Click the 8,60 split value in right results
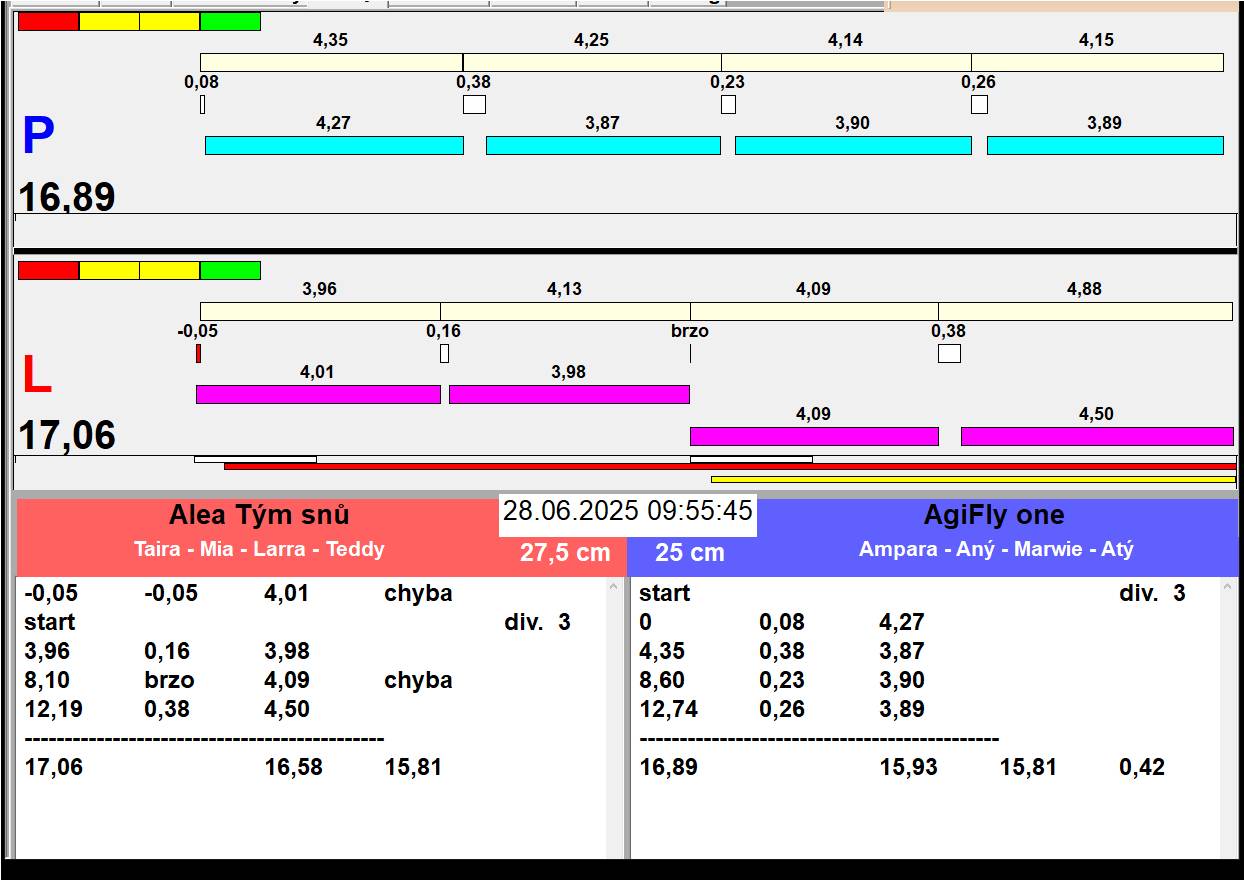1244x880 pixels. pyautogui.click(x=663, y=680)
